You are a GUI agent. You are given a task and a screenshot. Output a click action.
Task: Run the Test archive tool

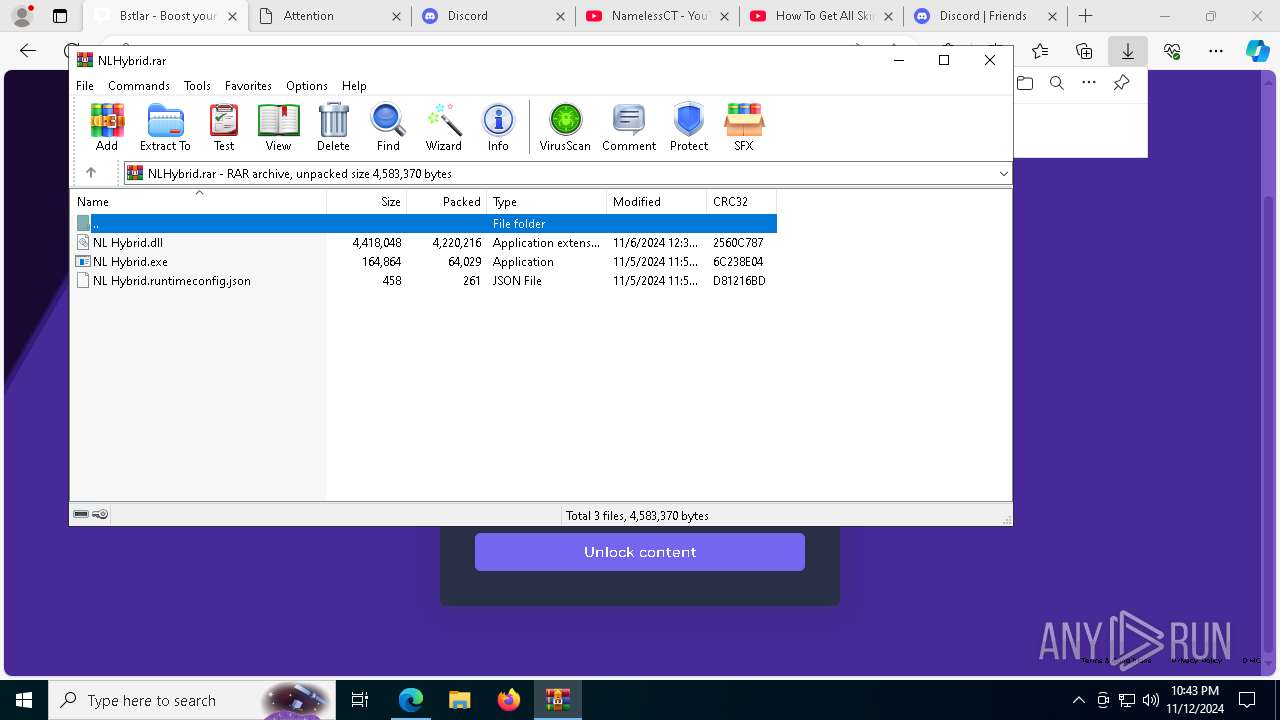point(224,127)
